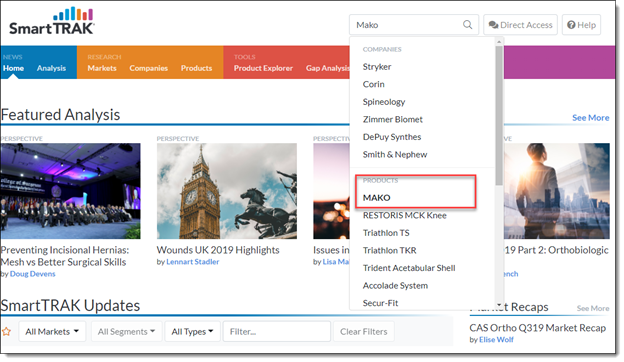Open Wounds UK 2019 Highlights article
Viewport: 624px width, 362px height.
point(218,250)
